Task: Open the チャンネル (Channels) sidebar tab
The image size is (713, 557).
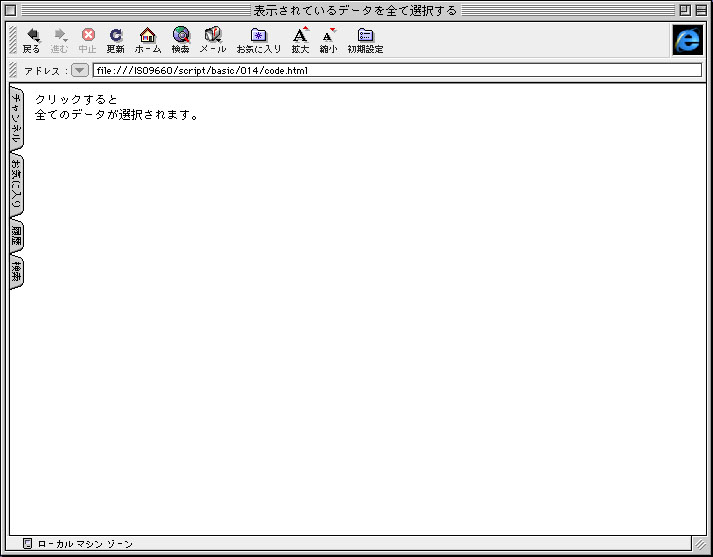Action: (15, 119)
